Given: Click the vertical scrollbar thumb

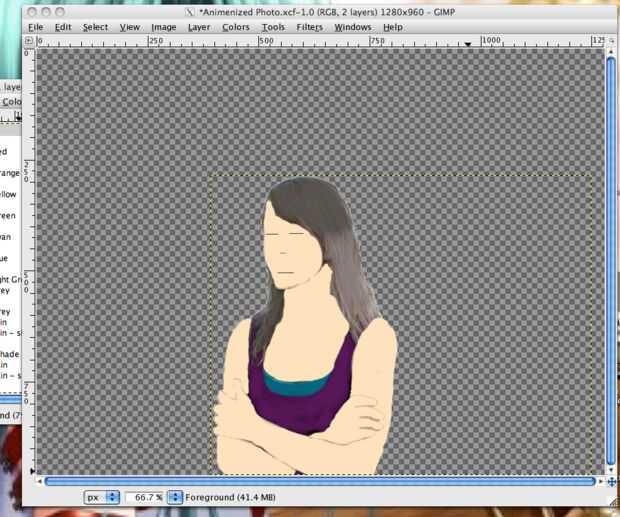Looking at the screenshot, I should 611,261.
